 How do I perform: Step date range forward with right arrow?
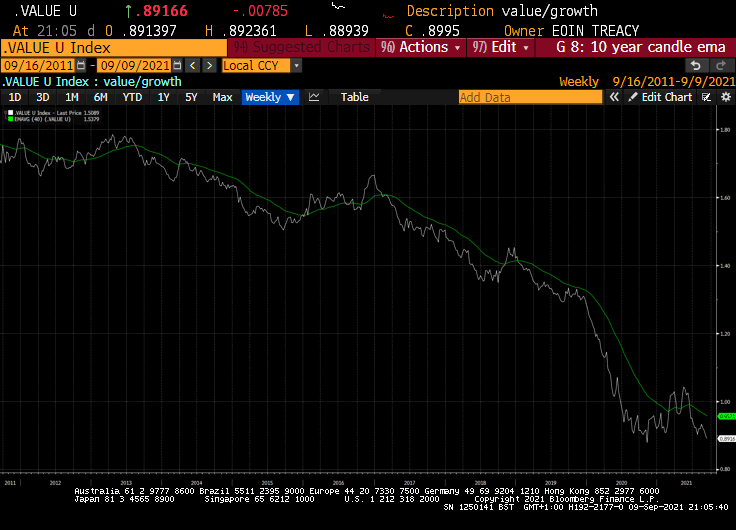[x=209, y=65]
